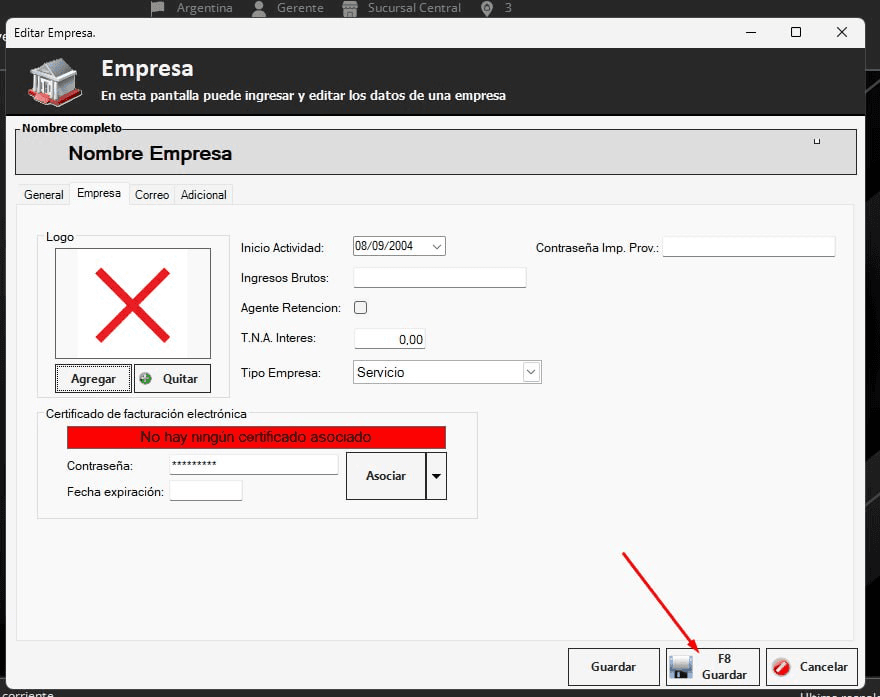Toggle the Agente Retencion checkbox

361,308
